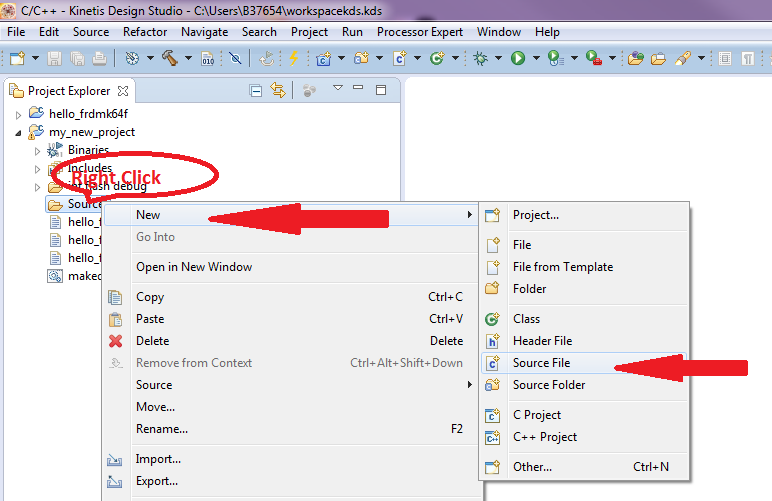Click the New C Source File toolbar icon
Image resolution: width=772 pixels, height=501 pixels.
coord(400,59)
